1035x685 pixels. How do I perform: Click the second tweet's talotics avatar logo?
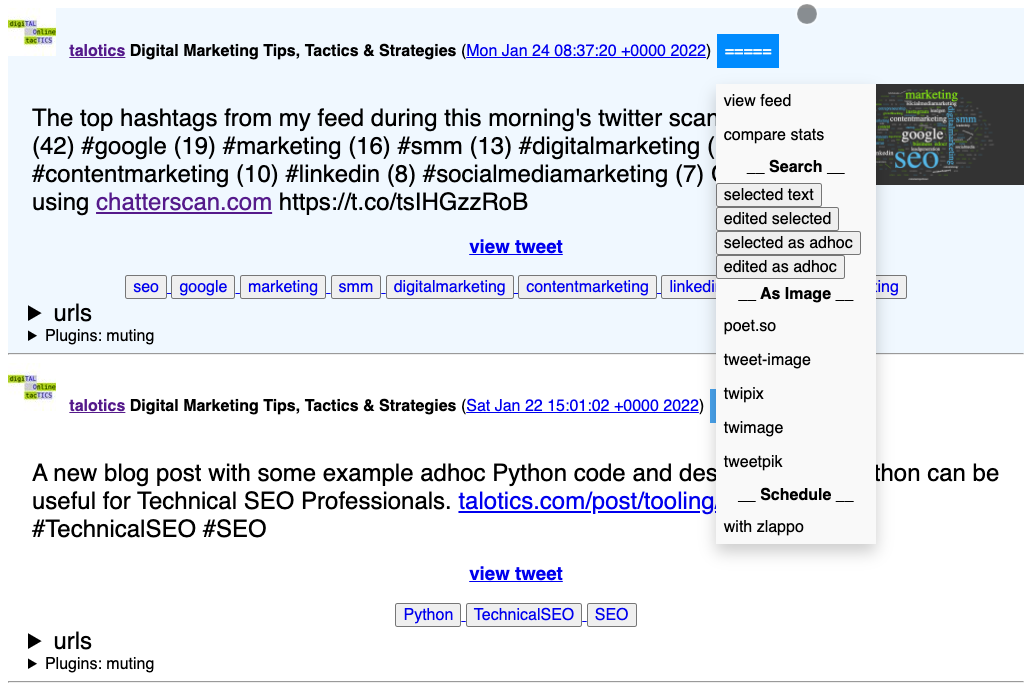pos(32,388)
